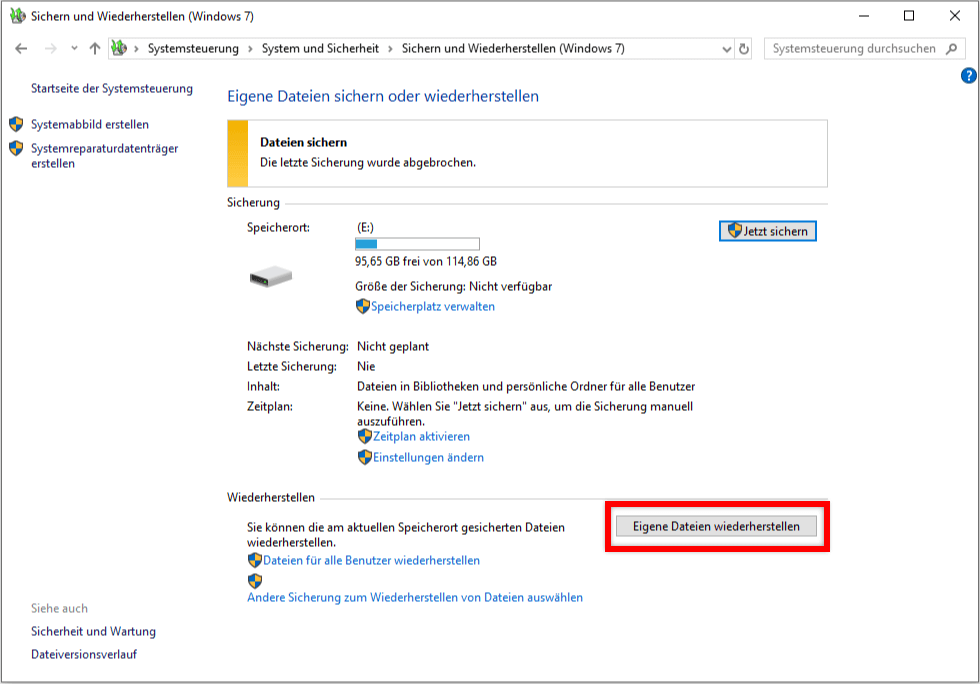Click shield icon beside Systemabbild erstellen
The image size is (980, 684).
click(x=16, y=124)
